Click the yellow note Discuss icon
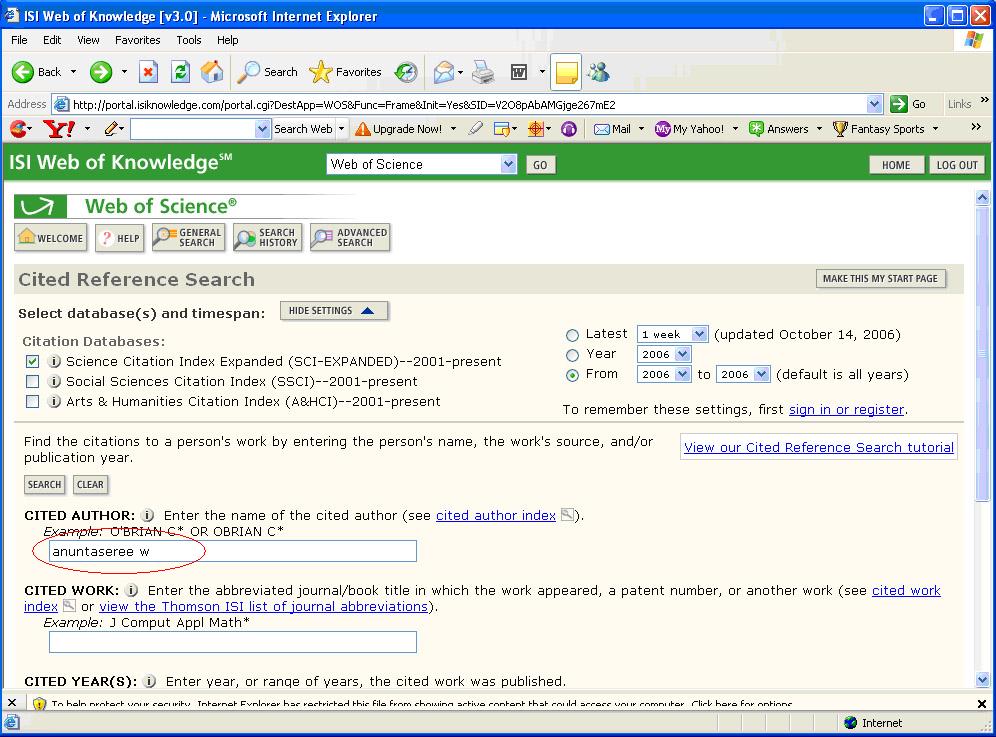Viewport: 996px width, 737px height. pyautogui.click(x=566, y=72)
